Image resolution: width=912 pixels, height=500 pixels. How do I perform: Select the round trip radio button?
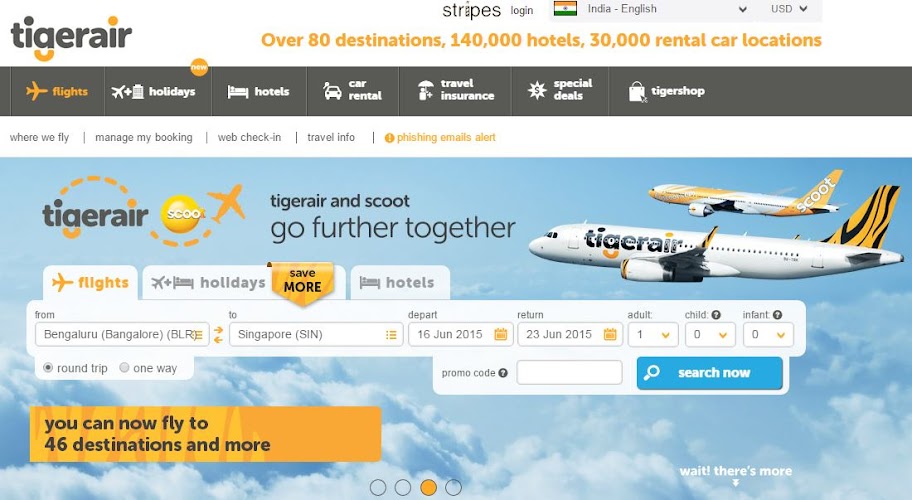[x=48, y=367]
